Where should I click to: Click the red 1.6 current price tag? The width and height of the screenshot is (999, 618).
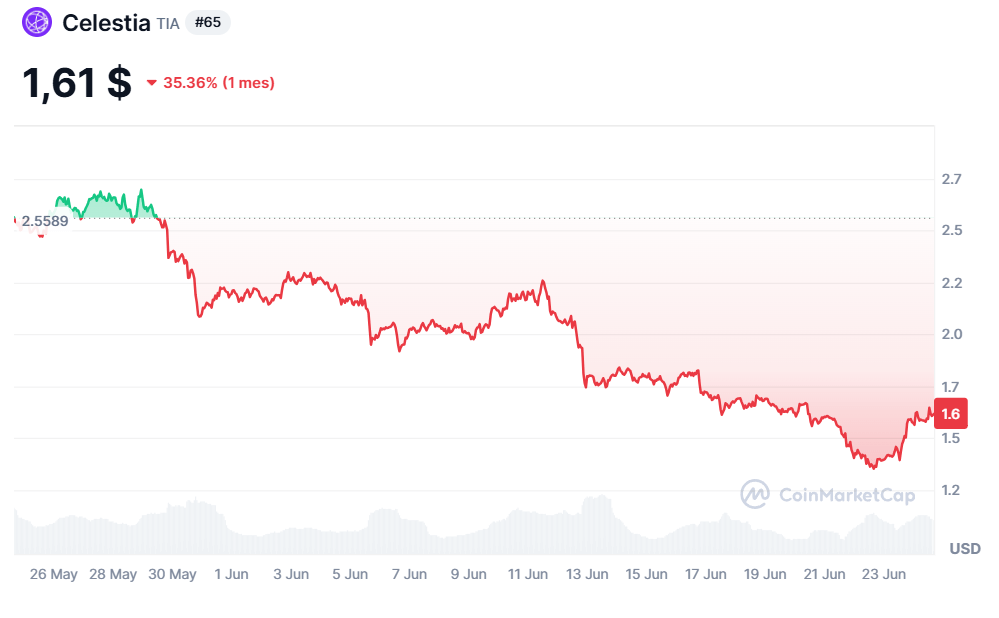[x=951, y=413]
